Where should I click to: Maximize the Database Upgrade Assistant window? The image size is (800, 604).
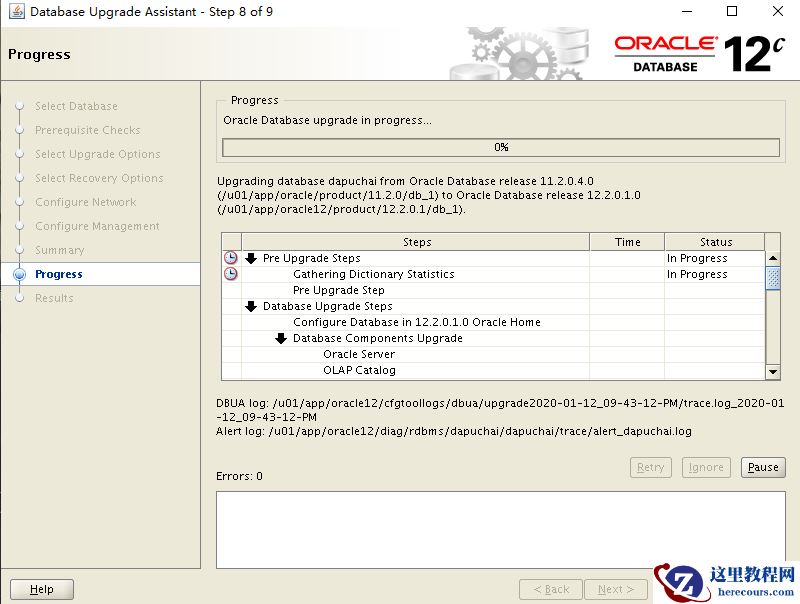[732, 11]
